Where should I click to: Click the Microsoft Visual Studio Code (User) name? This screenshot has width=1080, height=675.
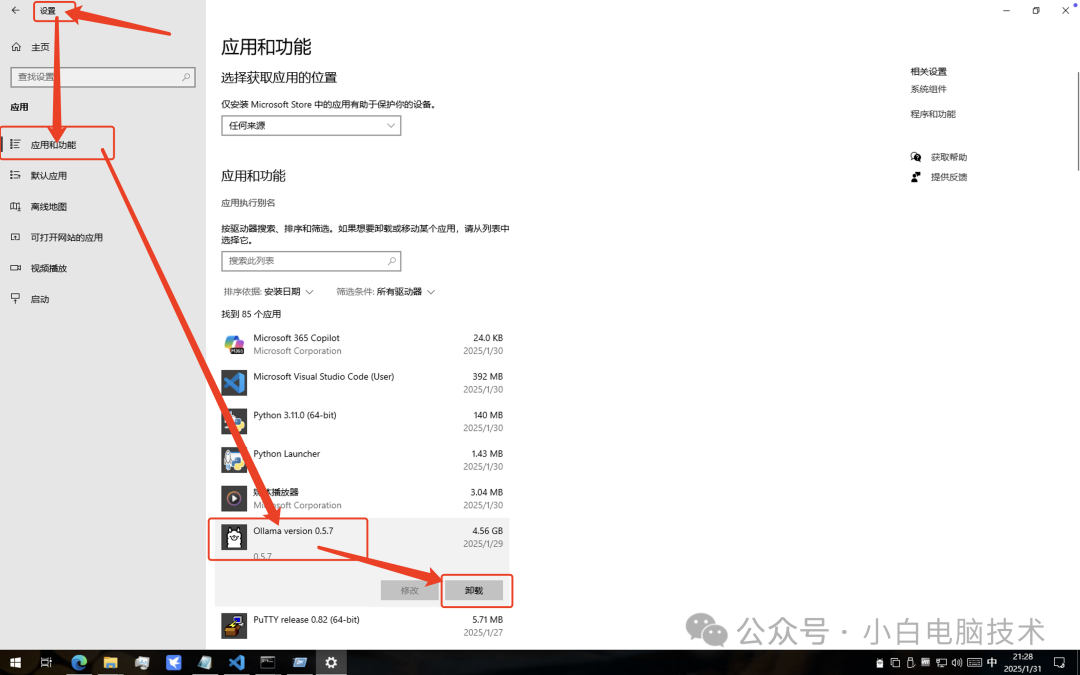click(x=324, y=377)
